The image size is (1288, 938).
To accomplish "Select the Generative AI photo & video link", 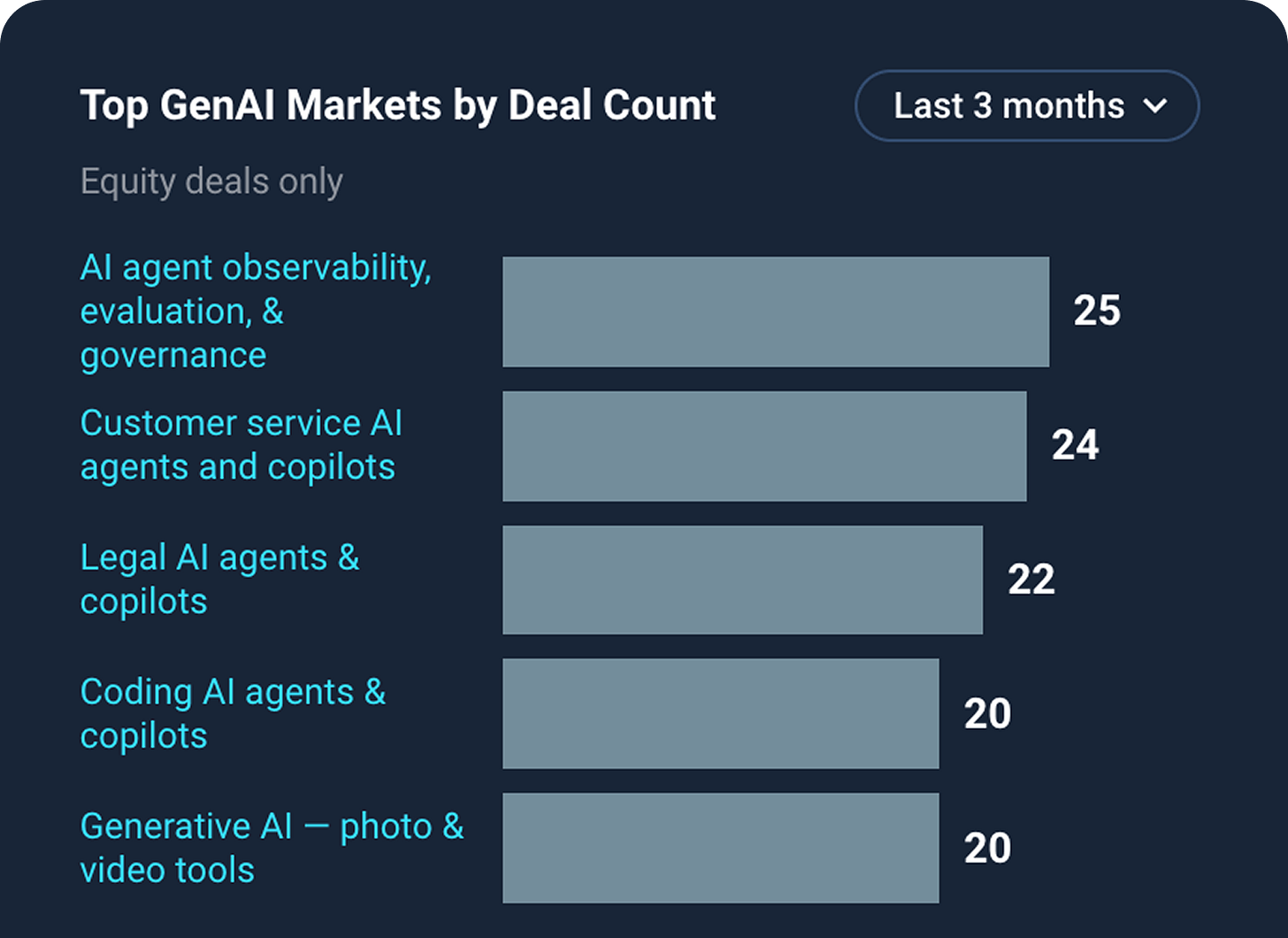I will point(272,848).
